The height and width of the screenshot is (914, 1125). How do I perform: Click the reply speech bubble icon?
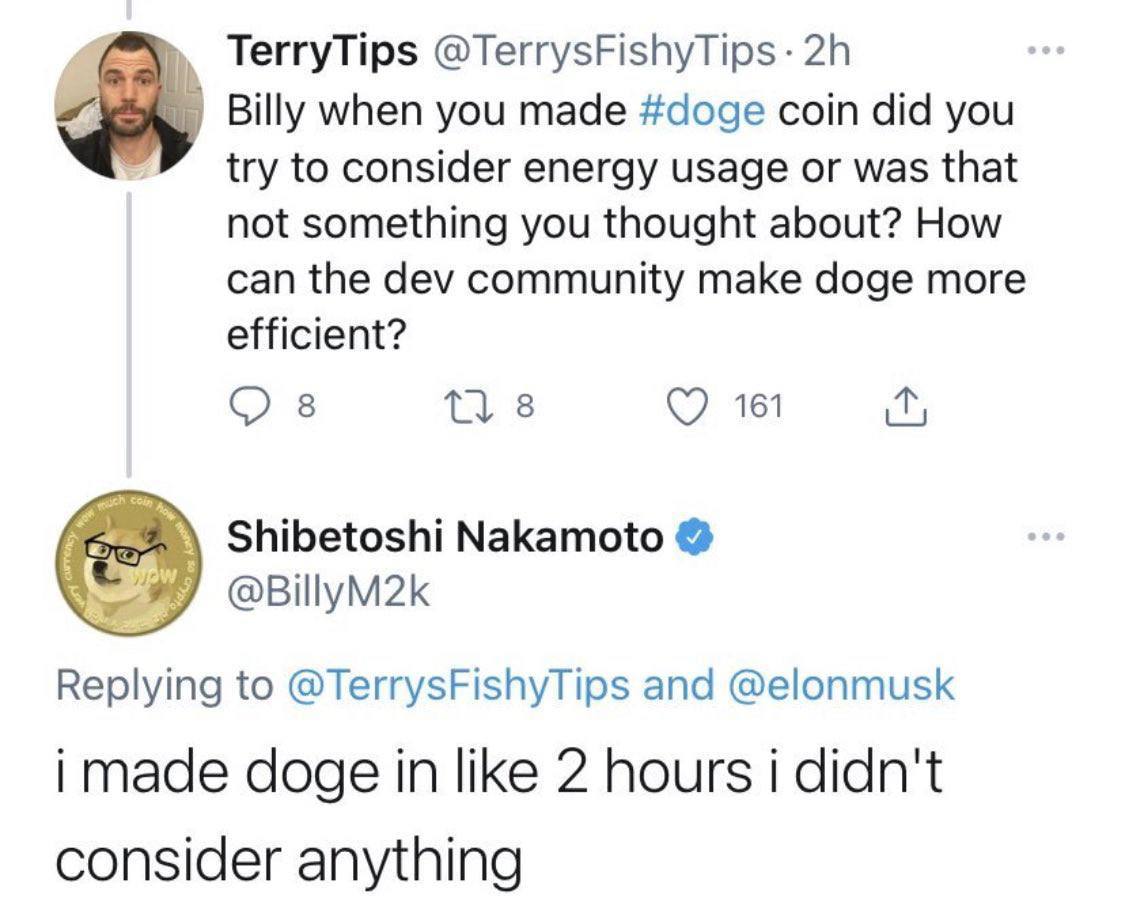(x=246, y=406)
